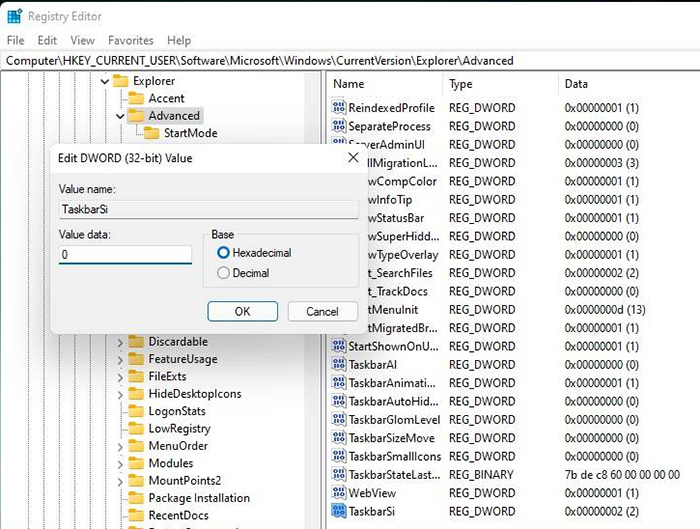700x529 pixels.
Task: Expand the FileExts tree node
Action: pyautogui.click(x=120, y=377)
